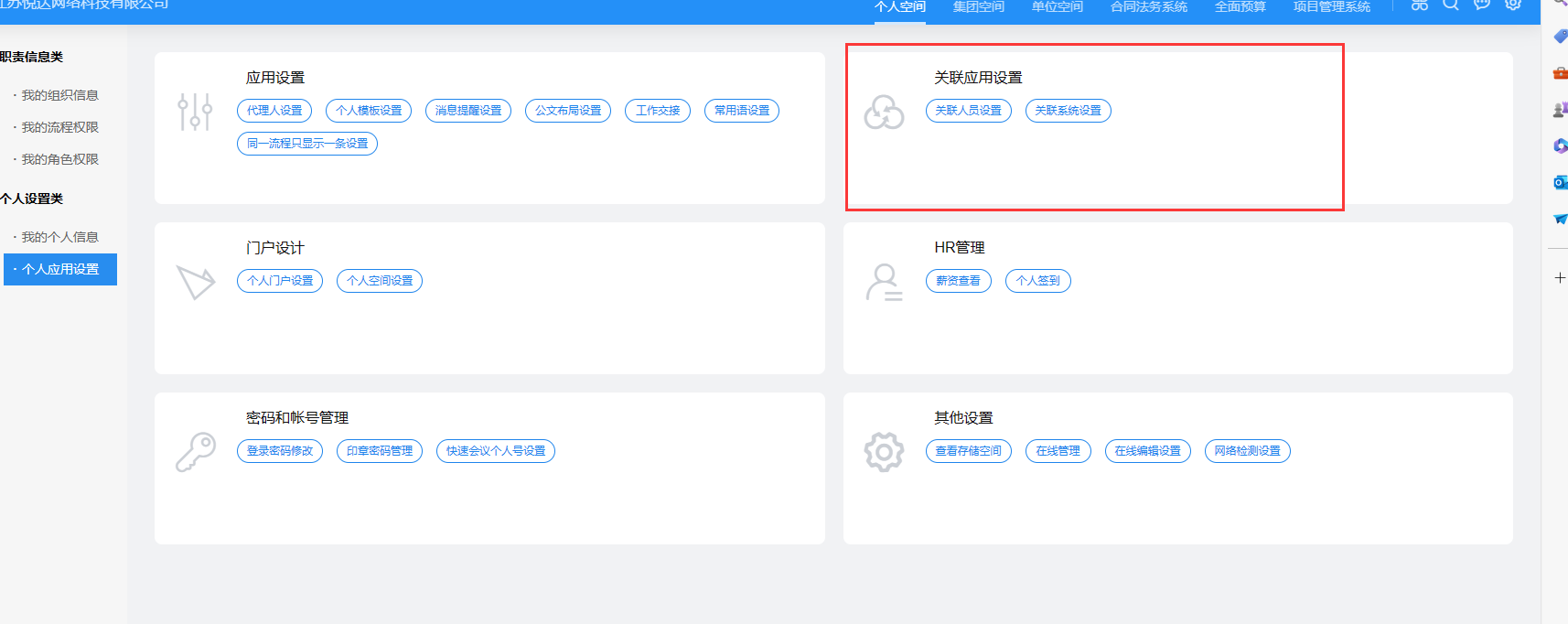
Task: Click the plus icon in browser sidebar
Action: coord(1560,277)
